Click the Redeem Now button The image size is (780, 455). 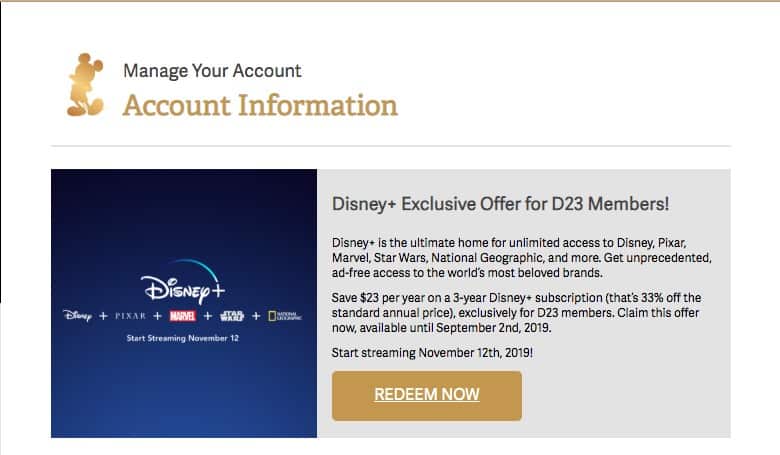click(x=427, y=396)
